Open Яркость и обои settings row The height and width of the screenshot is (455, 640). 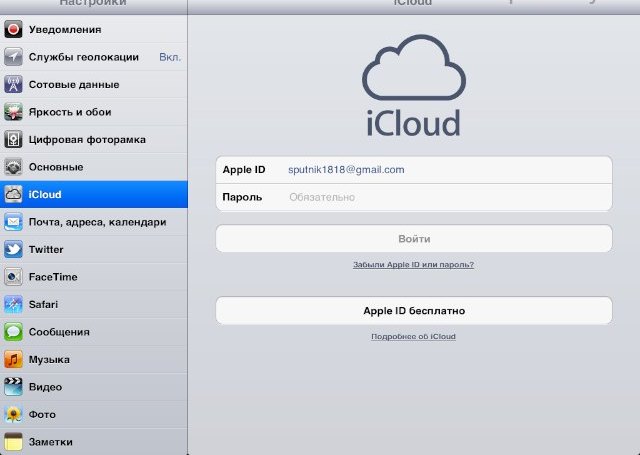pyautogui.click(x=93, y=112)
